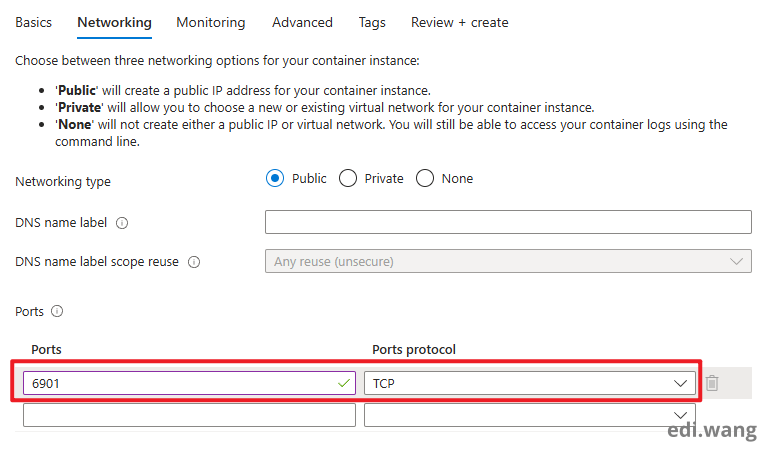Viewport: 771px width, 454px height.
Task: Set networking type to None
Action: point(425,179)
